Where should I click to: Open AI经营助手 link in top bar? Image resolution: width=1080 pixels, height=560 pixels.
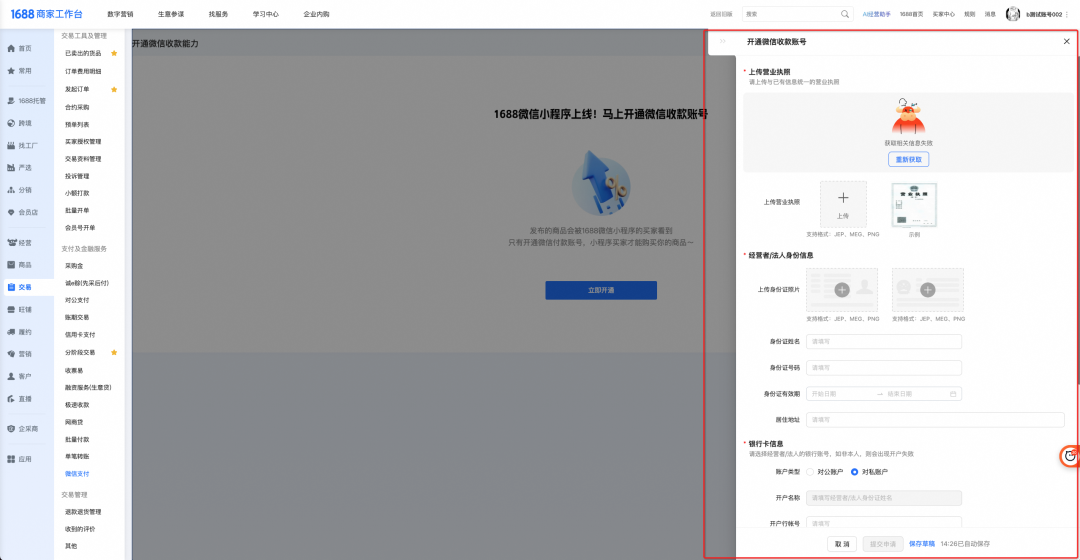[x=877, y=14]
